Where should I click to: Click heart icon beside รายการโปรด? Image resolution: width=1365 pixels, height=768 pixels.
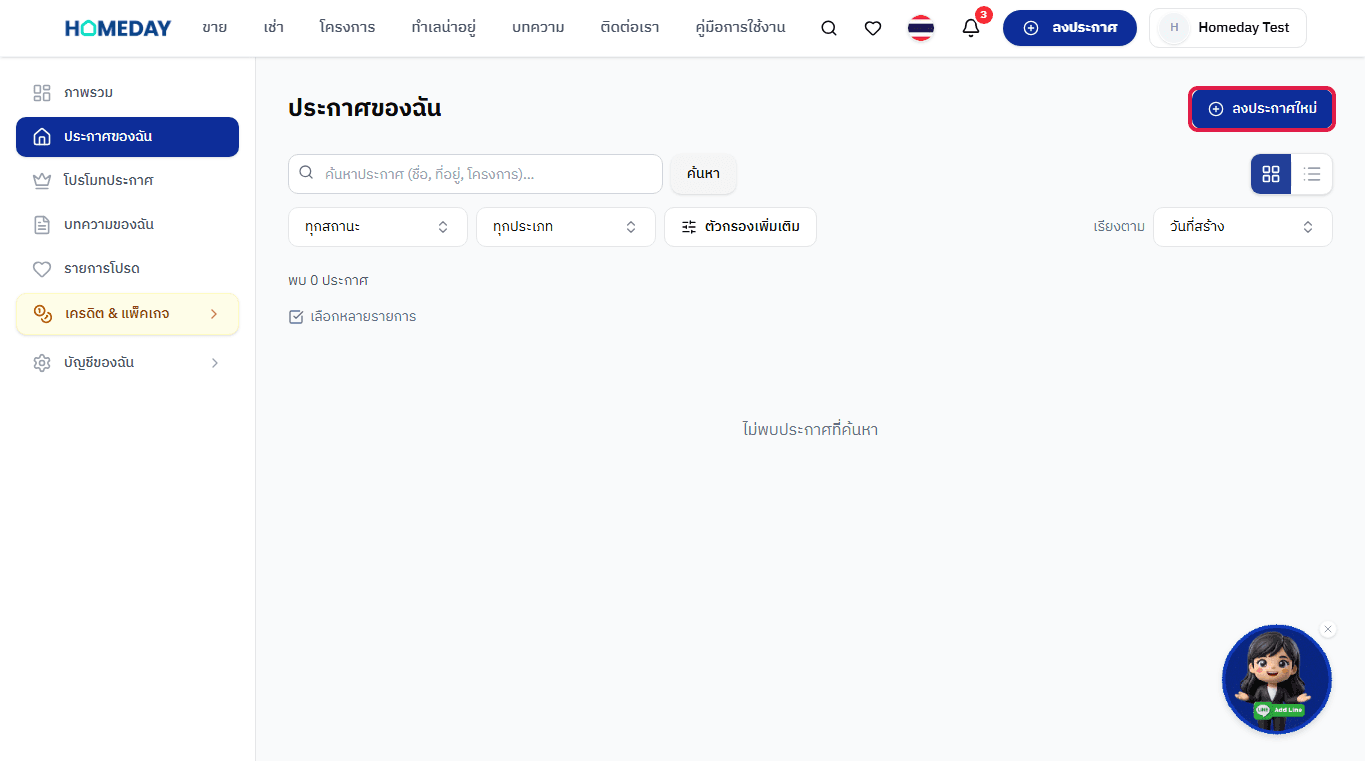[42, 269]
